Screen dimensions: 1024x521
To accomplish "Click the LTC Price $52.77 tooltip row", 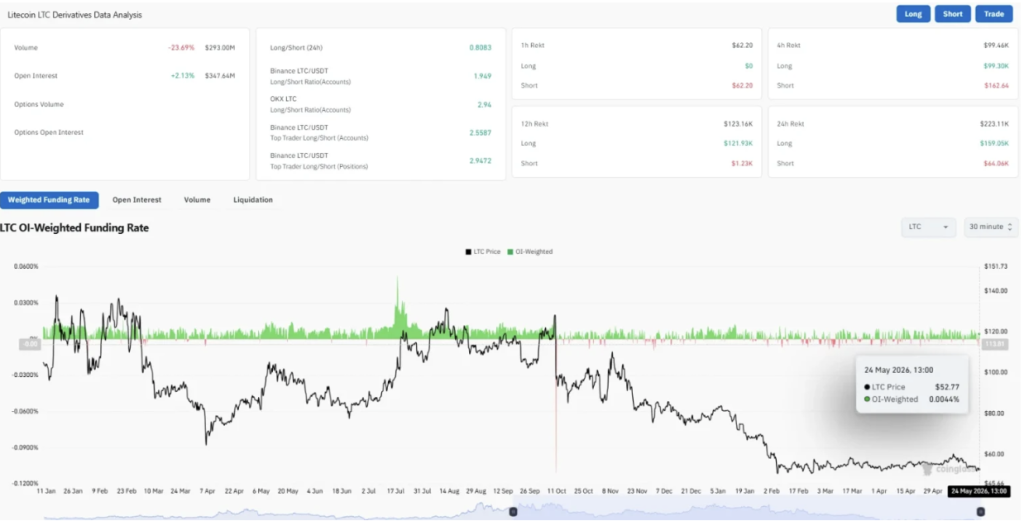I will pos(912,387).
